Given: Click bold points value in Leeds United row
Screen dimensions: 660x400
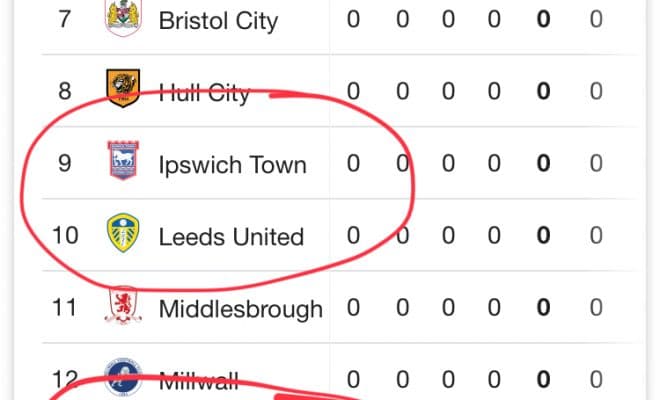Looking at the screenshot, I should pos(543,235).
